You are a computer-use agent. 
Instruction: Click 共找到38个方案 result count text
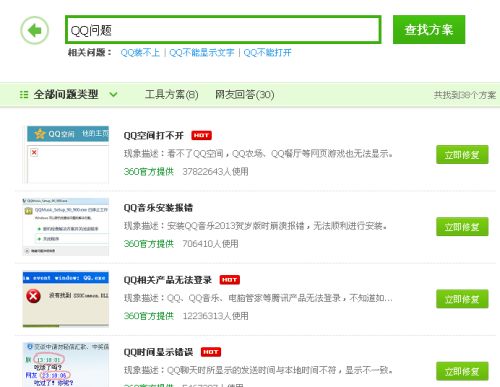tap(465, 95)
